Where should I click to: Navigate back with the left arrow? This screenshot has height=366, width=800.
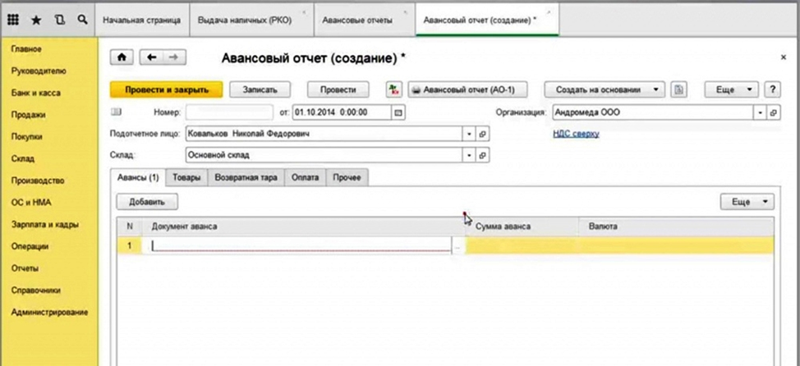(152, 58)
